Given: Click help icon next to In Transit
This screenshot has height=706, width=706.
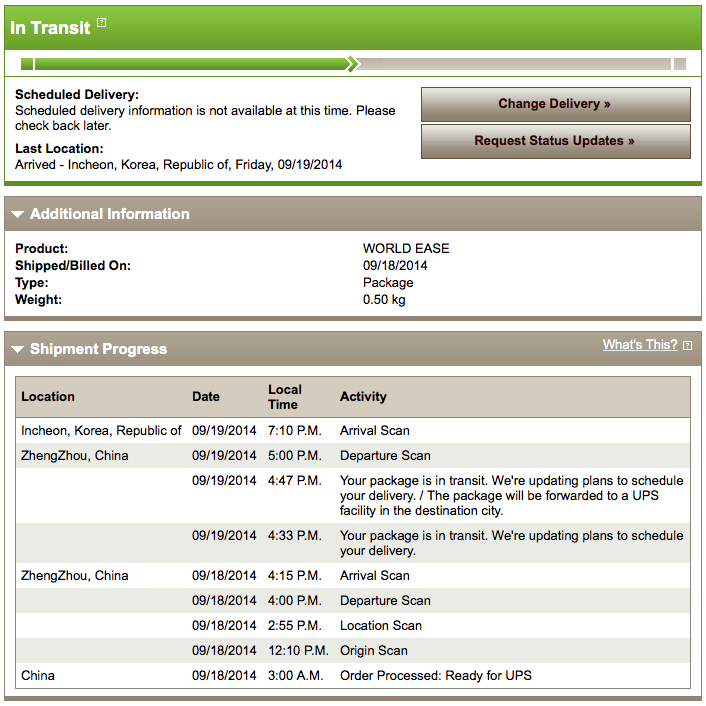Looking at the screenshot, I should (x=102, y=23).
